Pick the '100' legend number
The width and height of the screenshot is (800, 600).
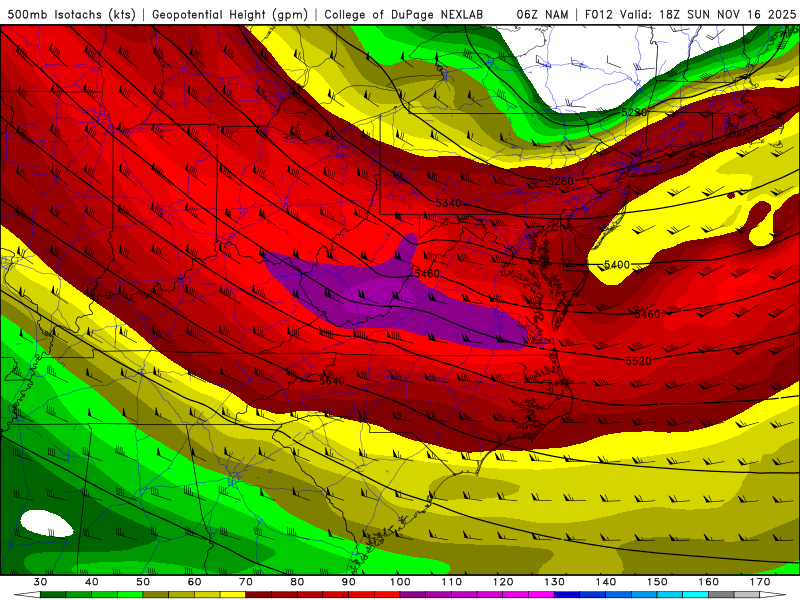pyautogui.click(x=400, y=582)
